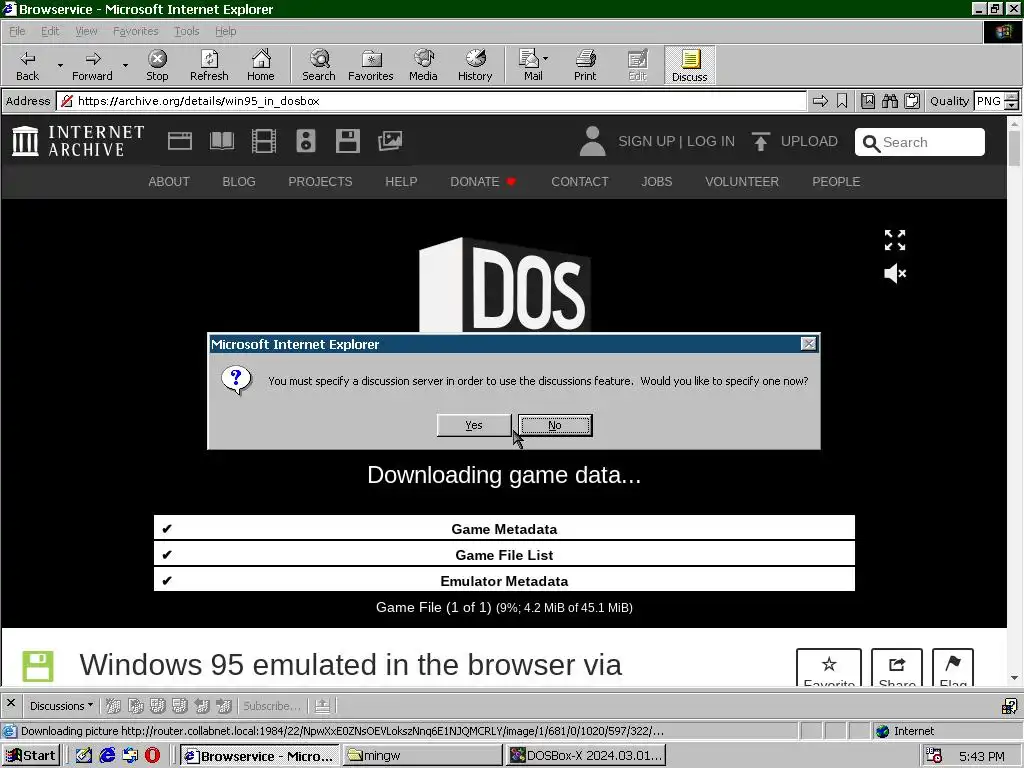Open the Web archive icon in Archive header
The height and width of the screenshot is (768, 1024).
click(x=180, y=141)
